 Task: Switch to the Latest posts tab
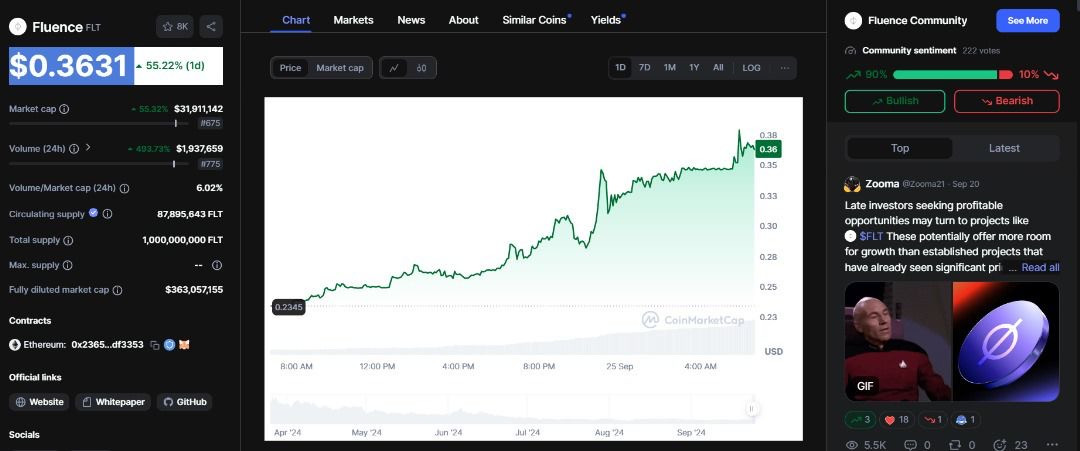1004,148
